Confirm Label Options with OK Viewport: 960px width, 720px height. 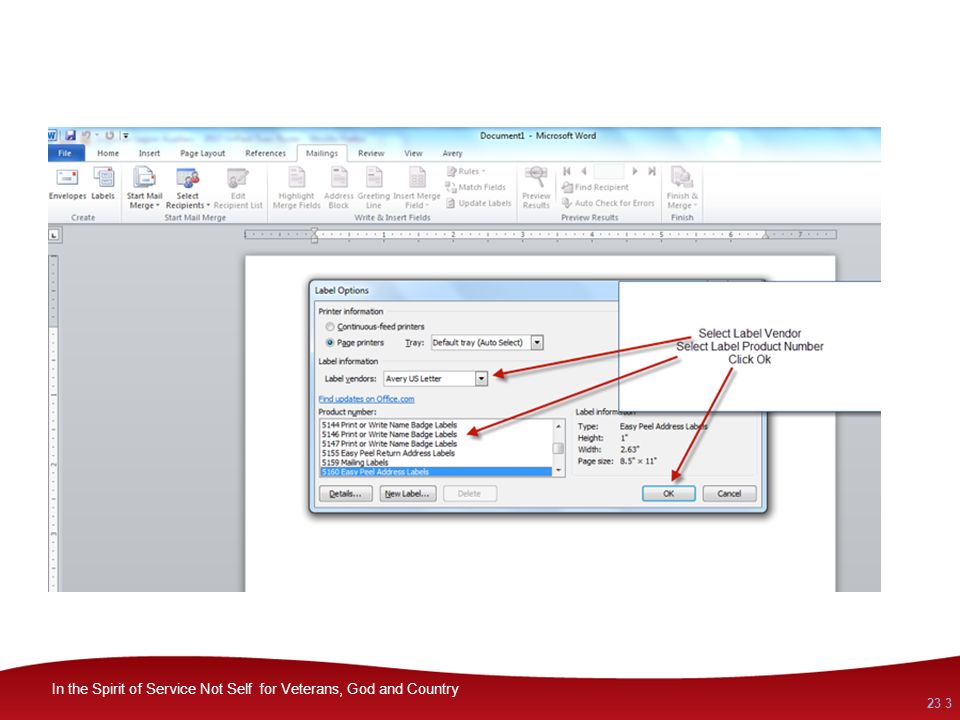669,493
